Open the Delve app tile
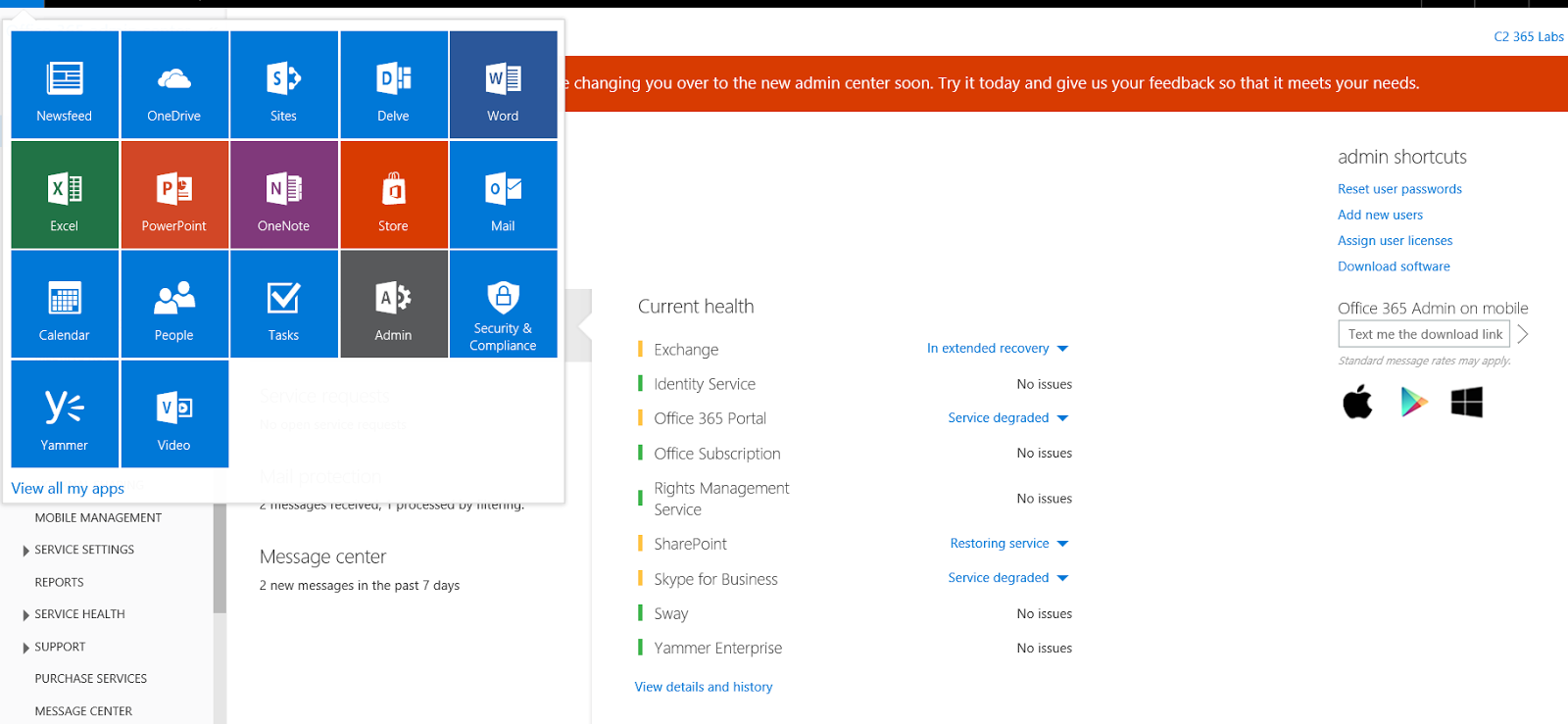Screen dimensions: 1568x724 (393, 84)
